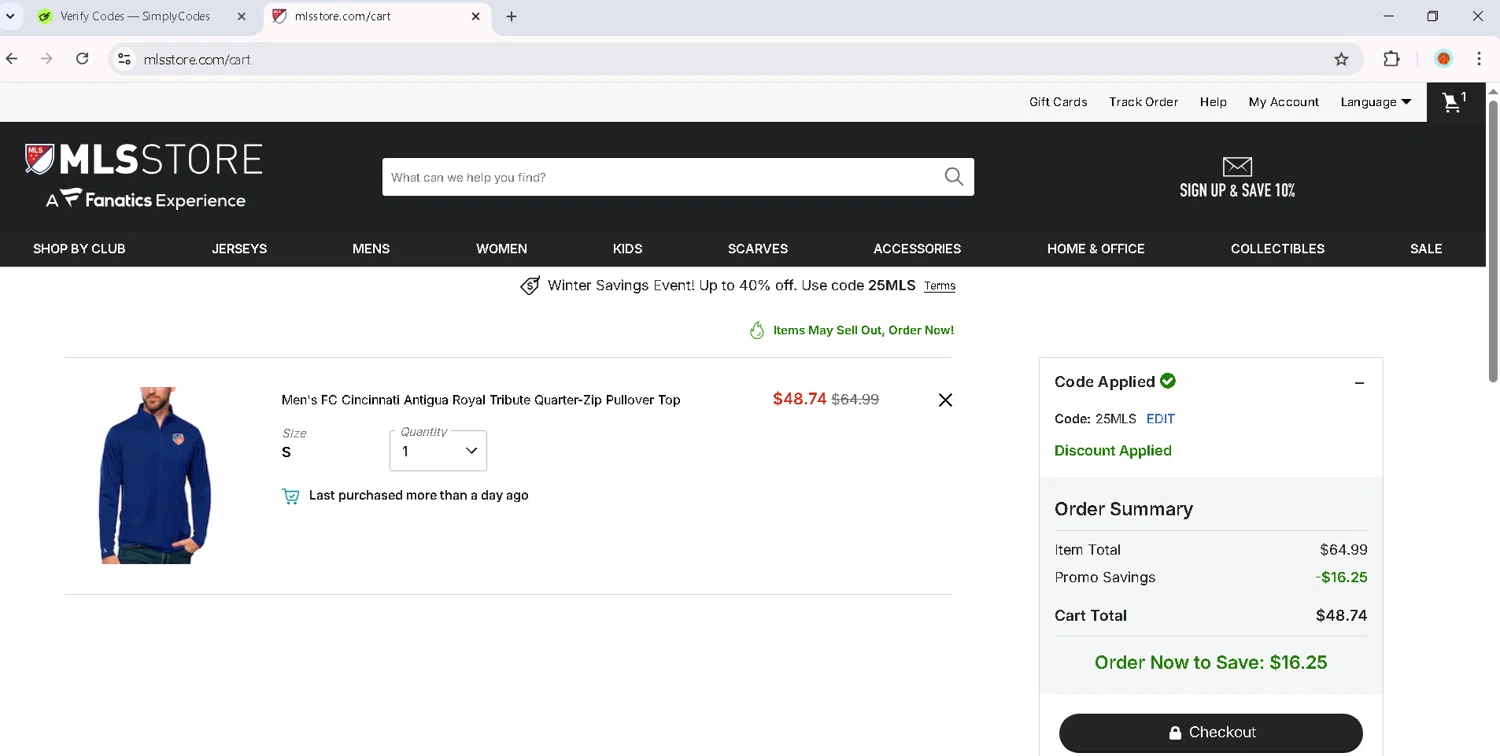The width and height of the screenshot is (1500, 756).
Task: Click the browser forward arrow
Action: tap(47, 59)
